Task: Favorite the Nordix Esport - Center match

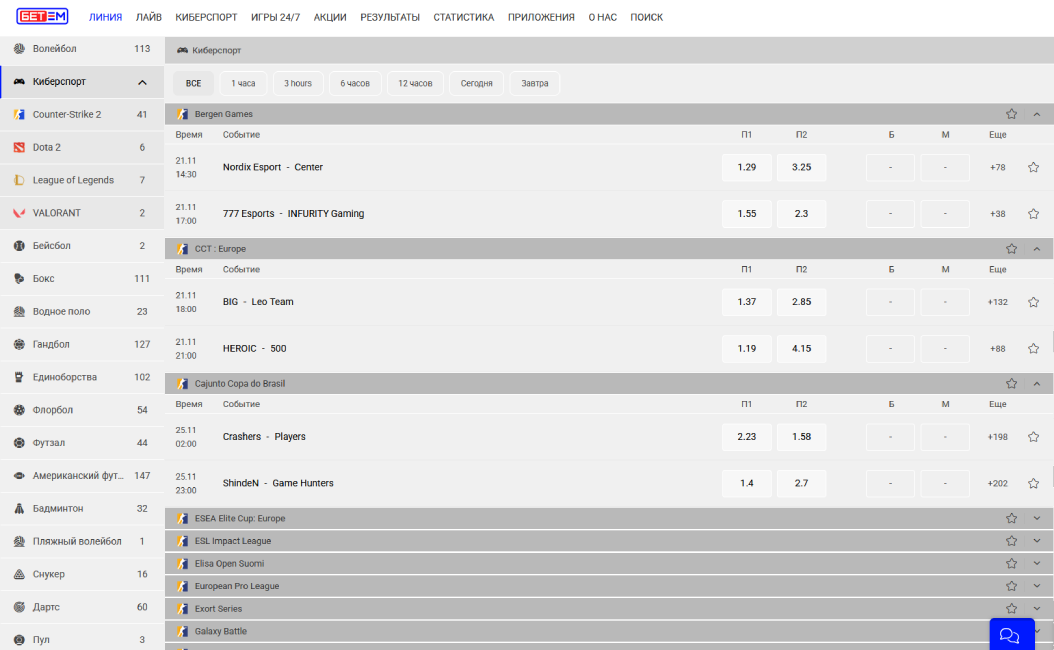Action: [1033, 167]
